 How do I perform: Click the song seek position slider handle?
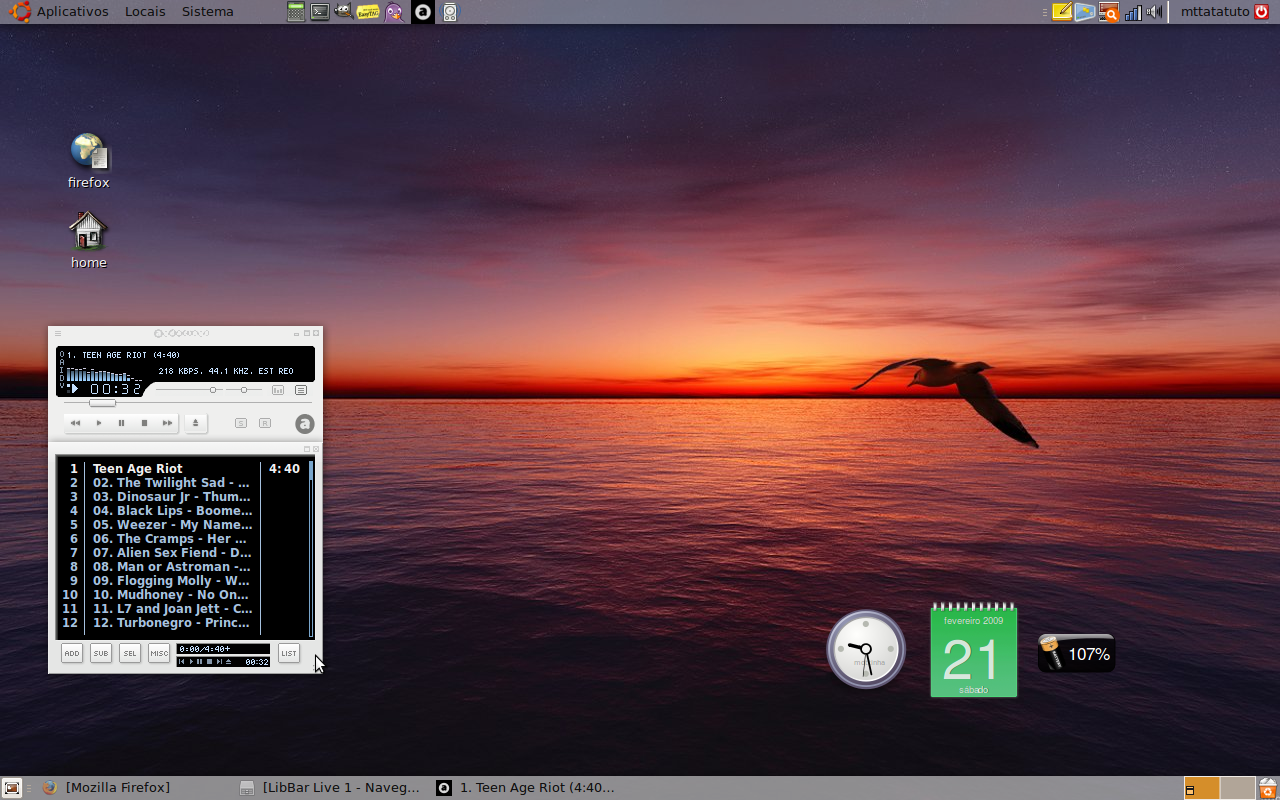[102, 403]
